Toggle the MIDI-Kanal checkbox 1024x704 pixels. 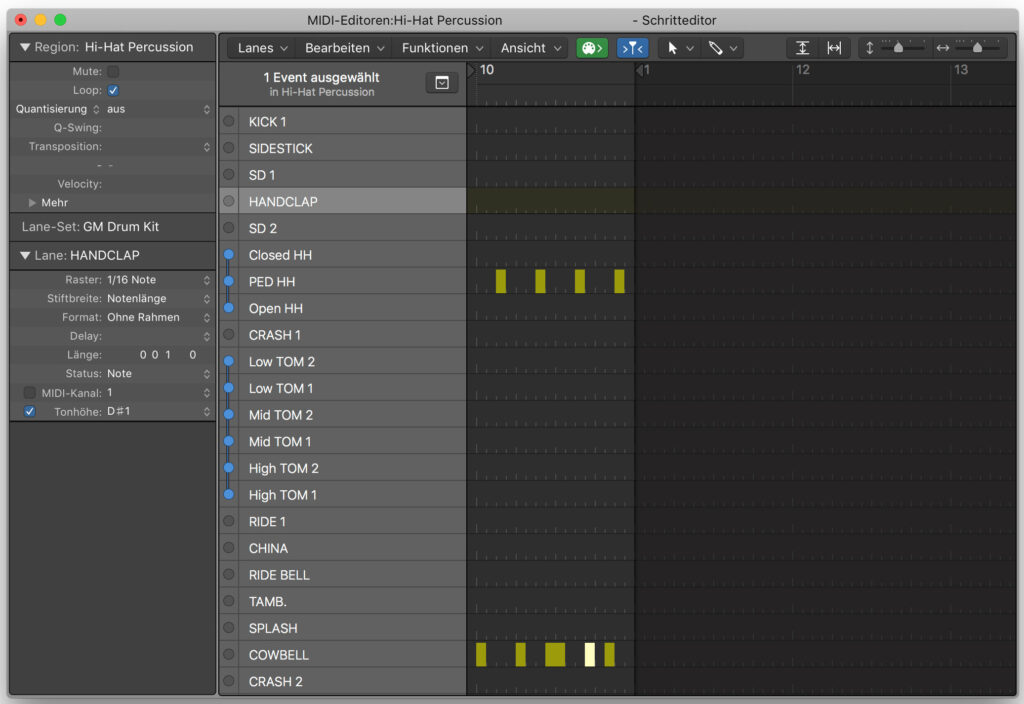pos(29,392)
